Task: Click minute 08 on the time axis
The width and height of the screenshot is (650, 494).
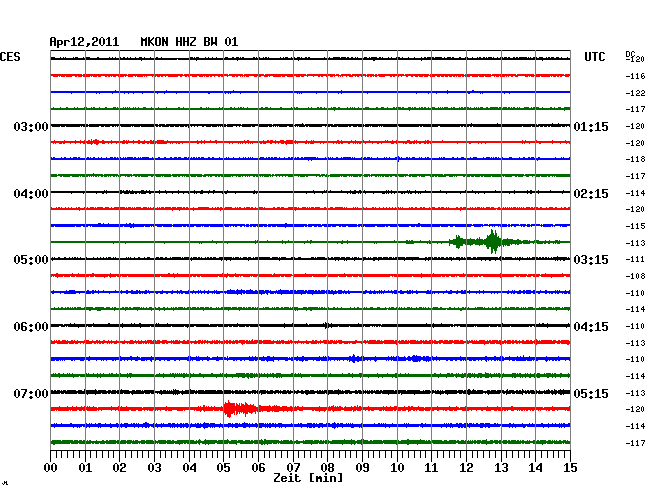Action: click(327, 468)
